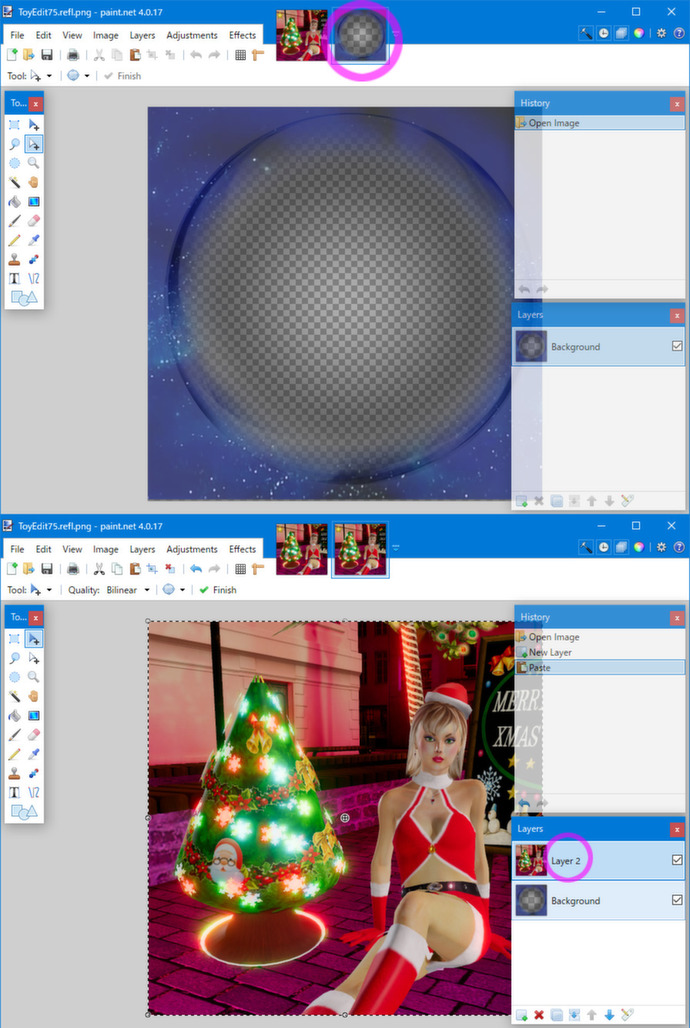The height and width of the screenshot is (1028, 690).
Task: Click Undo arrow in Christmas scene window toolbar
Action: coord(195,569)
